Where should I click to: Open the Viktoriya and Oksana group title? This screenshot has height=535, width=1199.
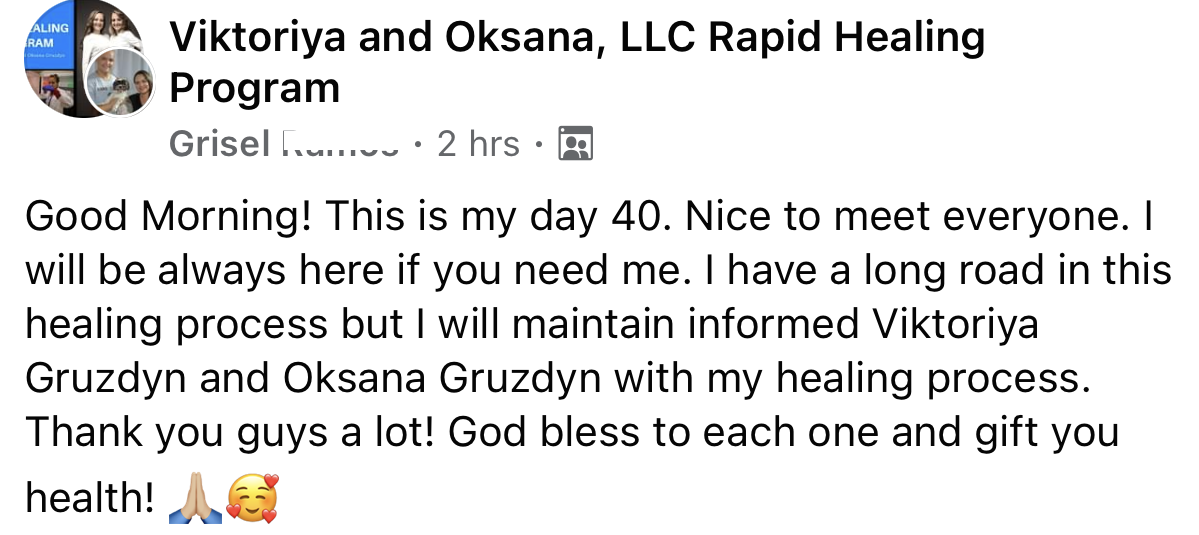[x=577, y=63]
